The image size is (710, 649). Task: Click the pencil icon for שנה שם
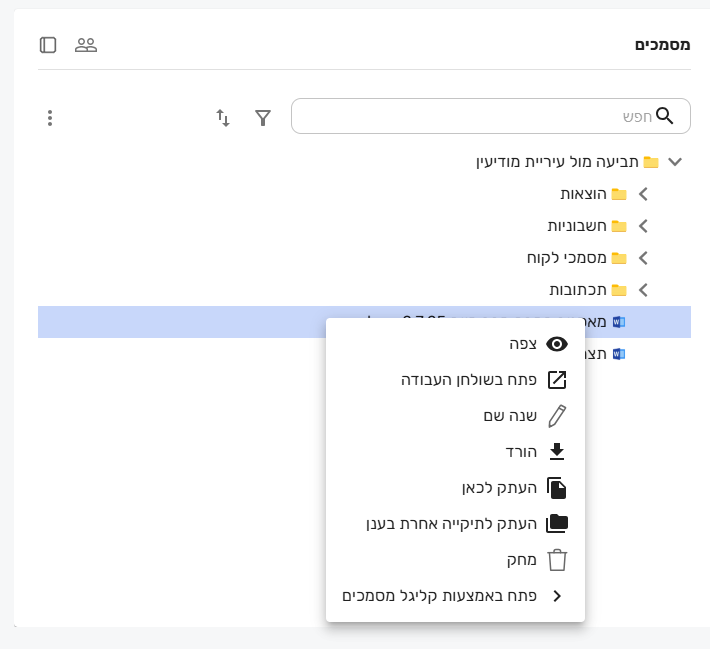click(x=557, y=416)
